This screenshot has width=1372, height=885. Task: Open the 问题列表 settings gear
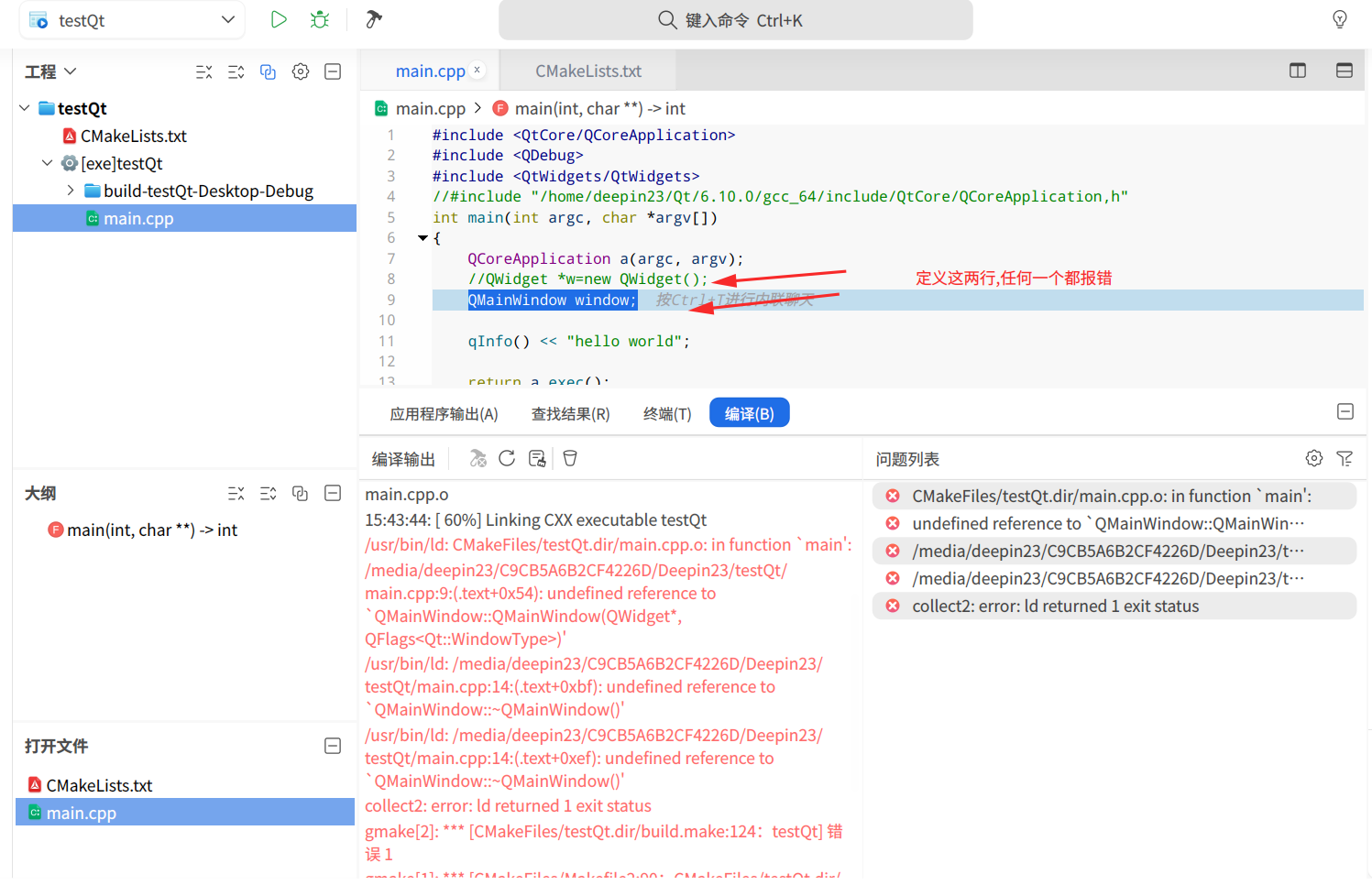pyautogui.click(x=1314, y=458)
